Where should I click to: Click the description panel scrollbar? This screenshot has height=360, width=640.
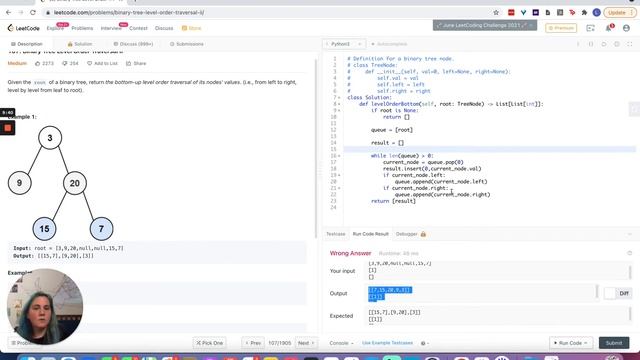[316, 149]
